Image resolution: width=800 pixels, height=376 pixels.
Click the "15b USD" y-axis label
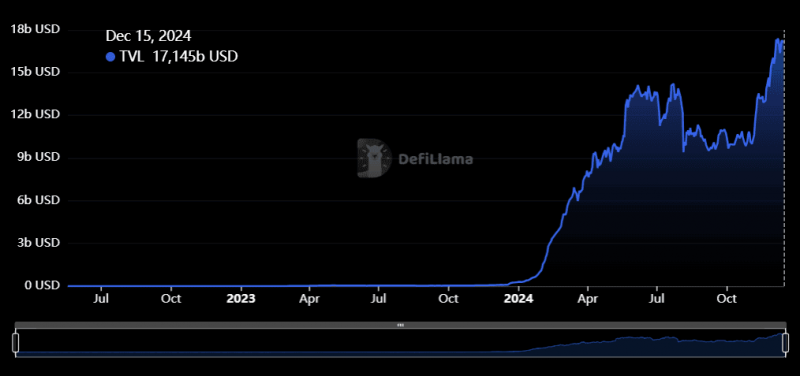pos(35,71)
